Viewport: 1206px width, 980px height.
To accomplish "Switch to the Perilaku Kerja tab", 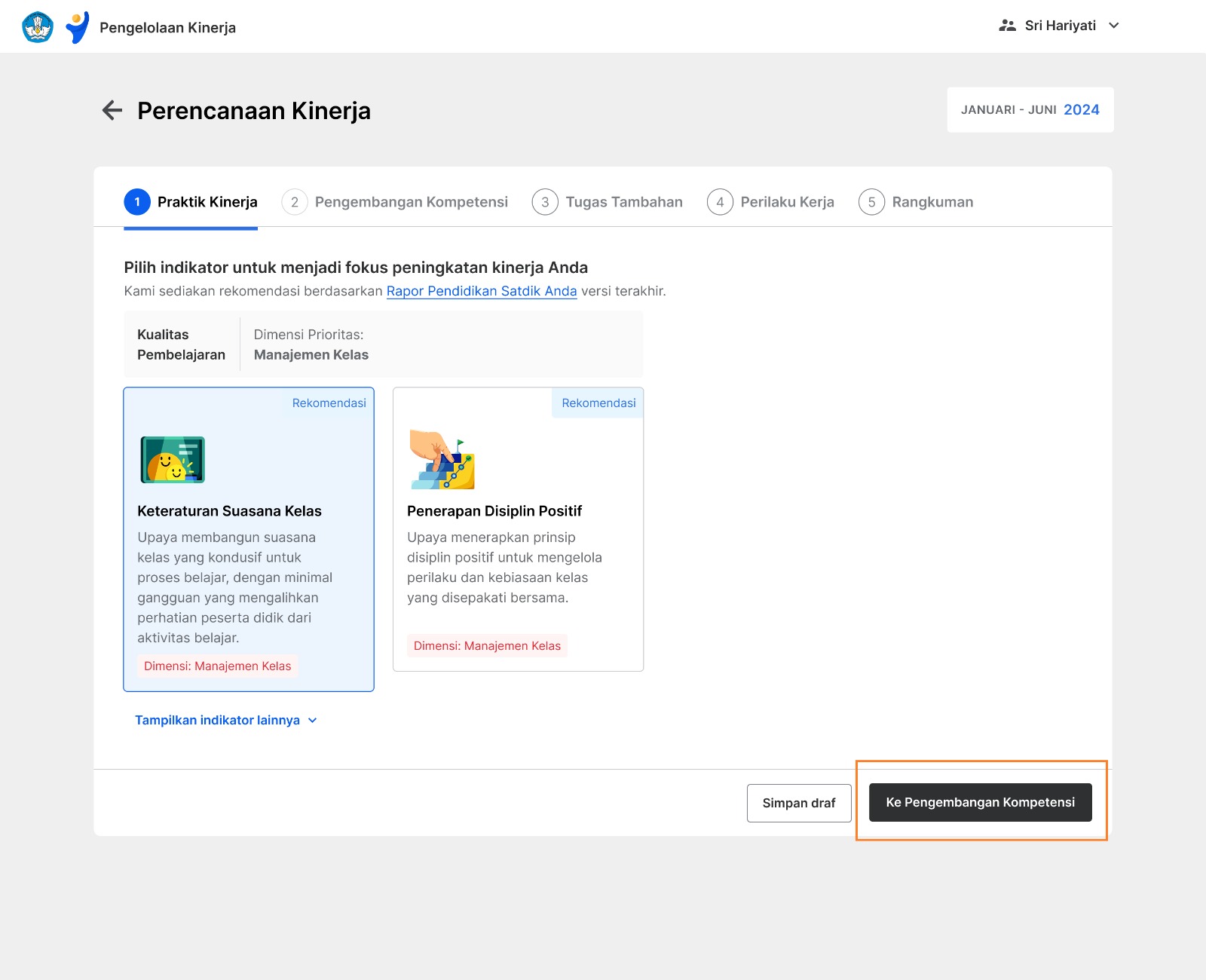I will tap(770, 202).
